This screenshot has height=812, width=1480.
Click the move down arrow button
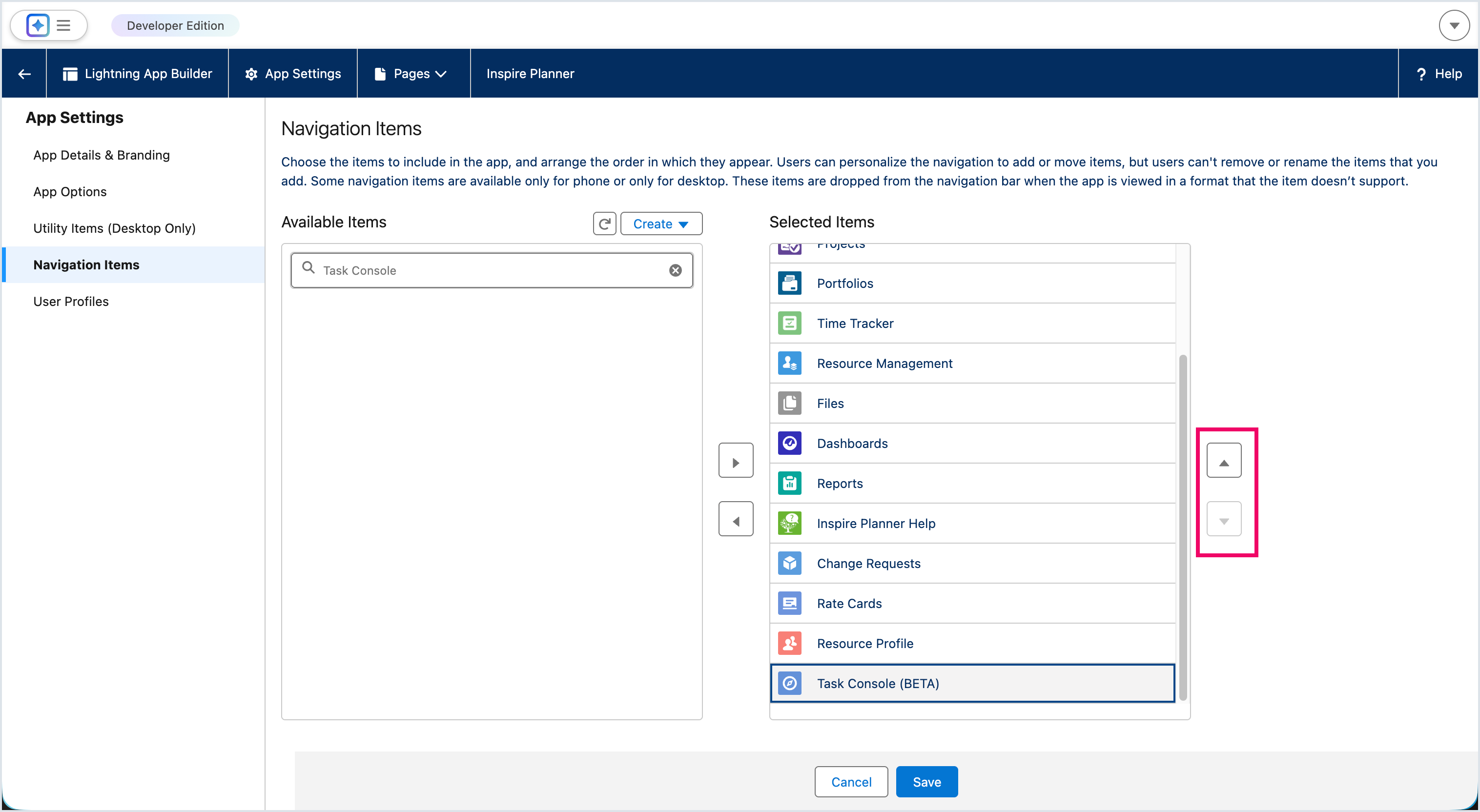click(1224, 519)
